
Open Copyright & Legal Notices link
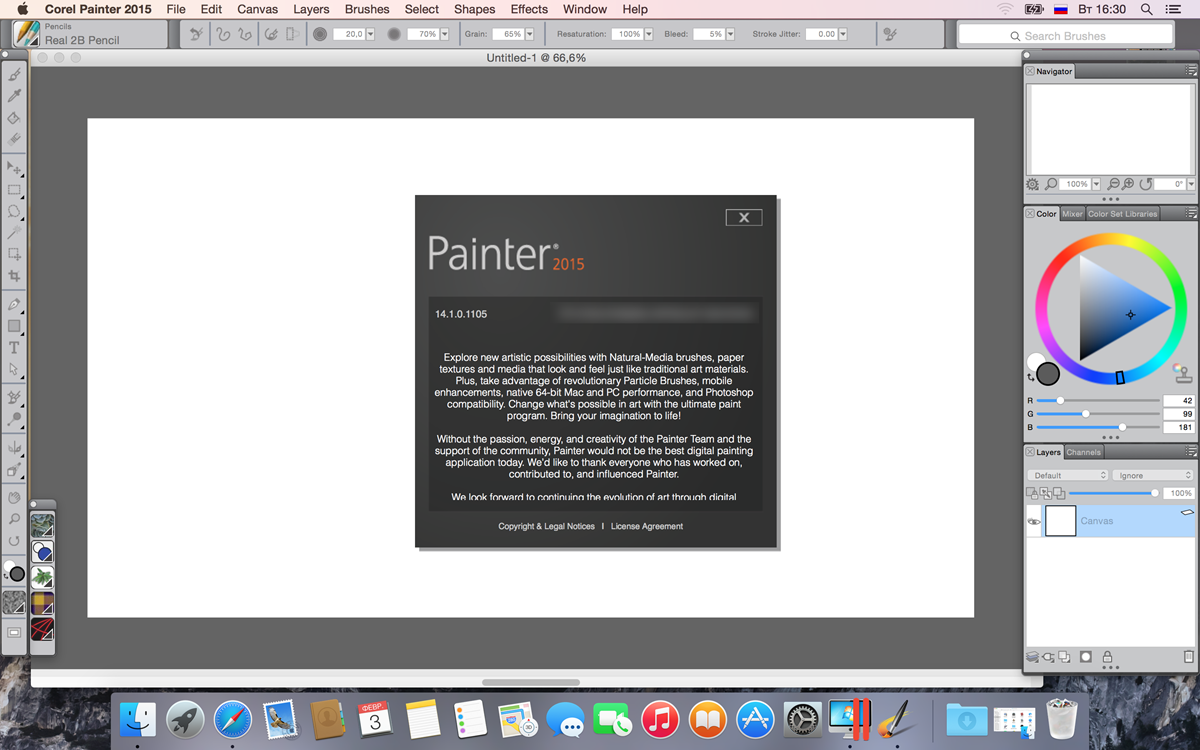pyautogui.click(x=546, y=526)
